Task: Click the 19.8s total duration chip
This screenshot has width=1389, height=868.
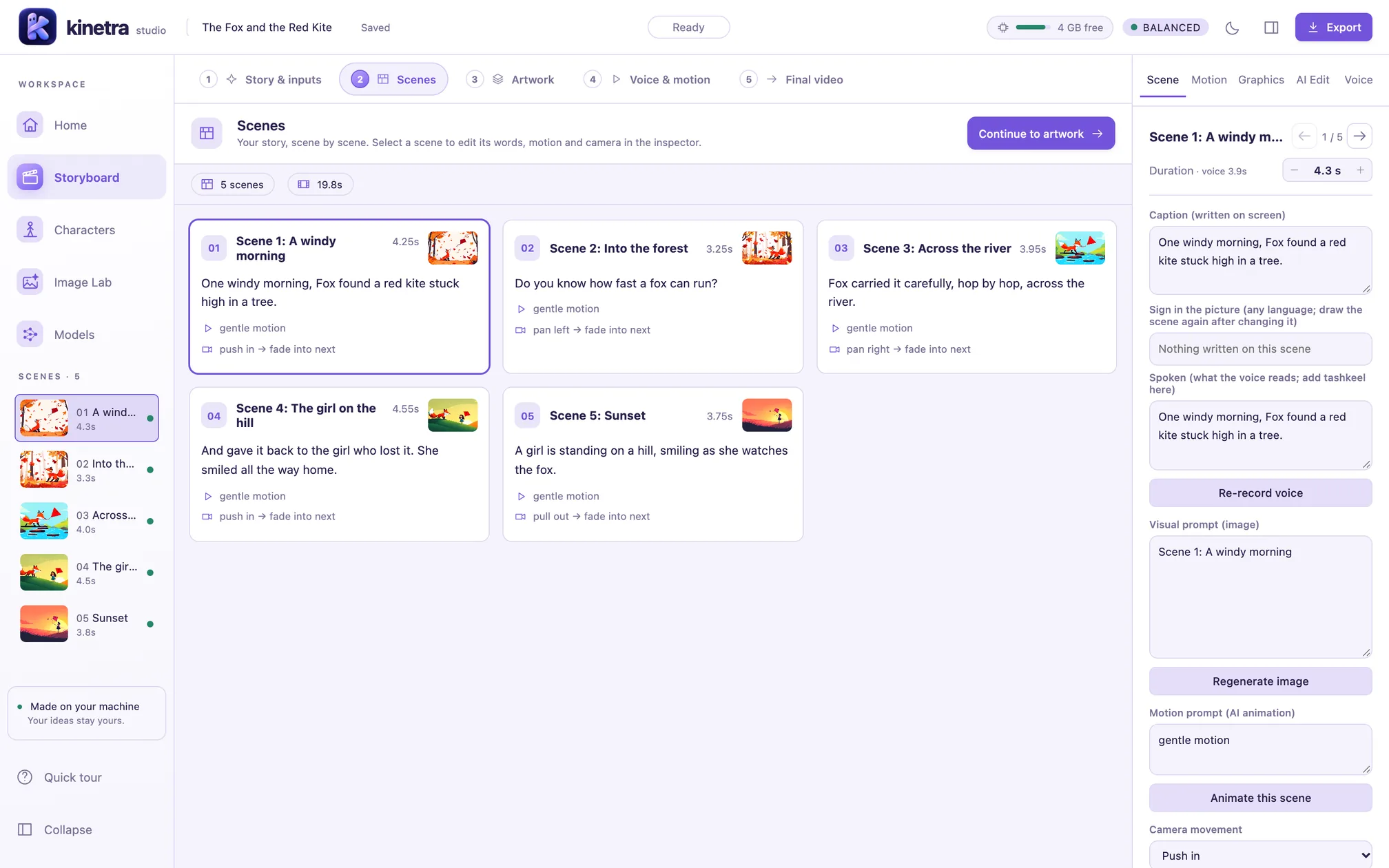Action: point(320,185)
